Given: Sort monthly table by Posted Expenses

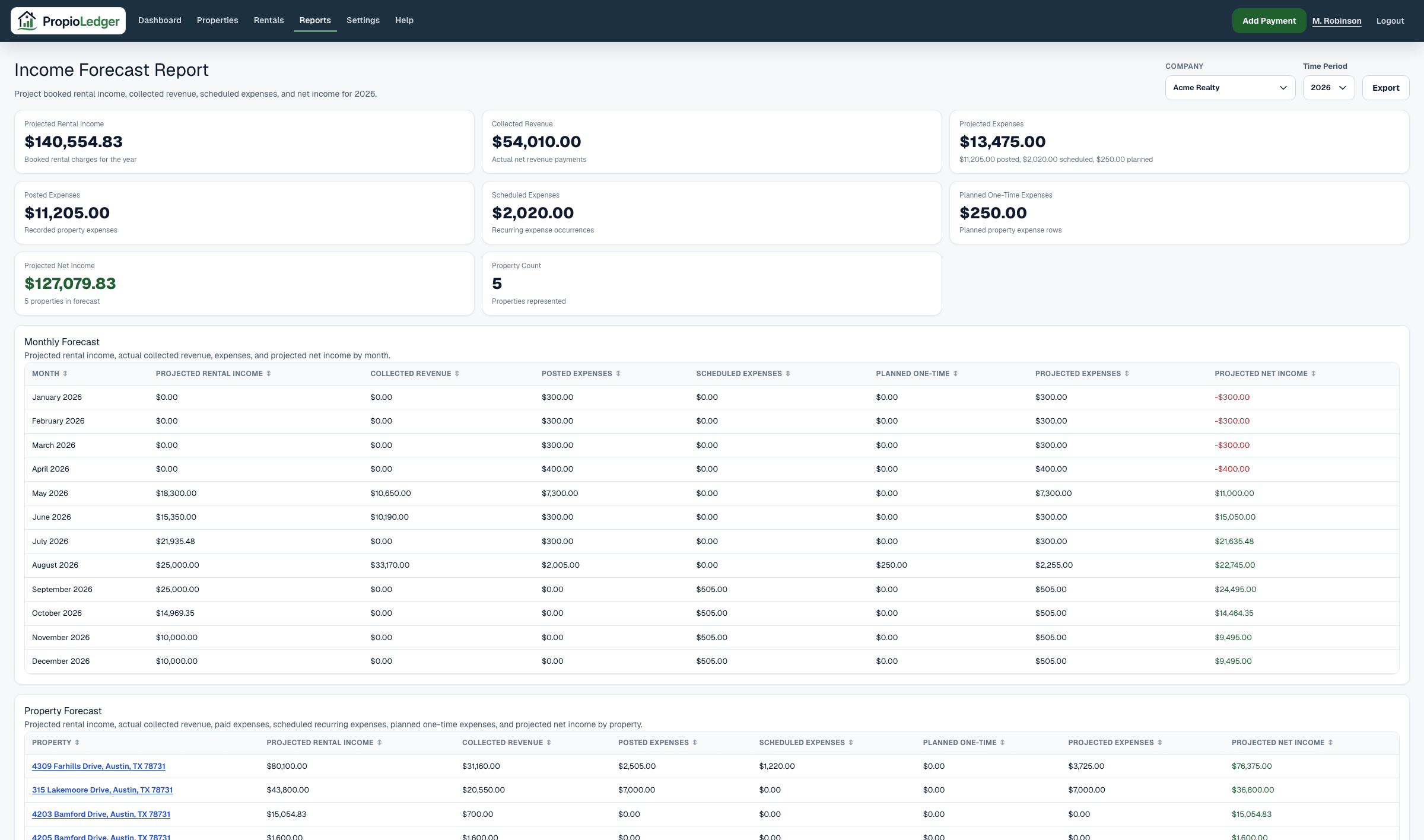Looking at the screenshot, I should click(581, 374).
